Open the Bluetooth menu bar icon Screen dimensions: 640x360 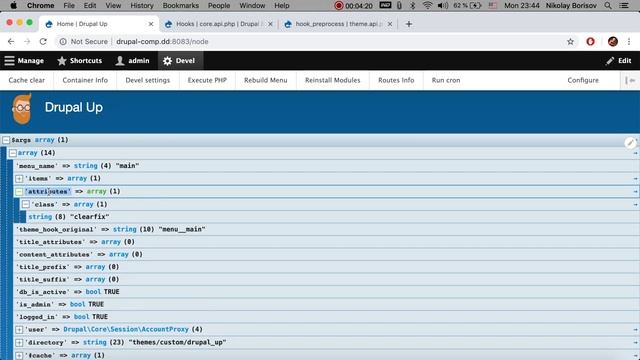tap(412, 5)
